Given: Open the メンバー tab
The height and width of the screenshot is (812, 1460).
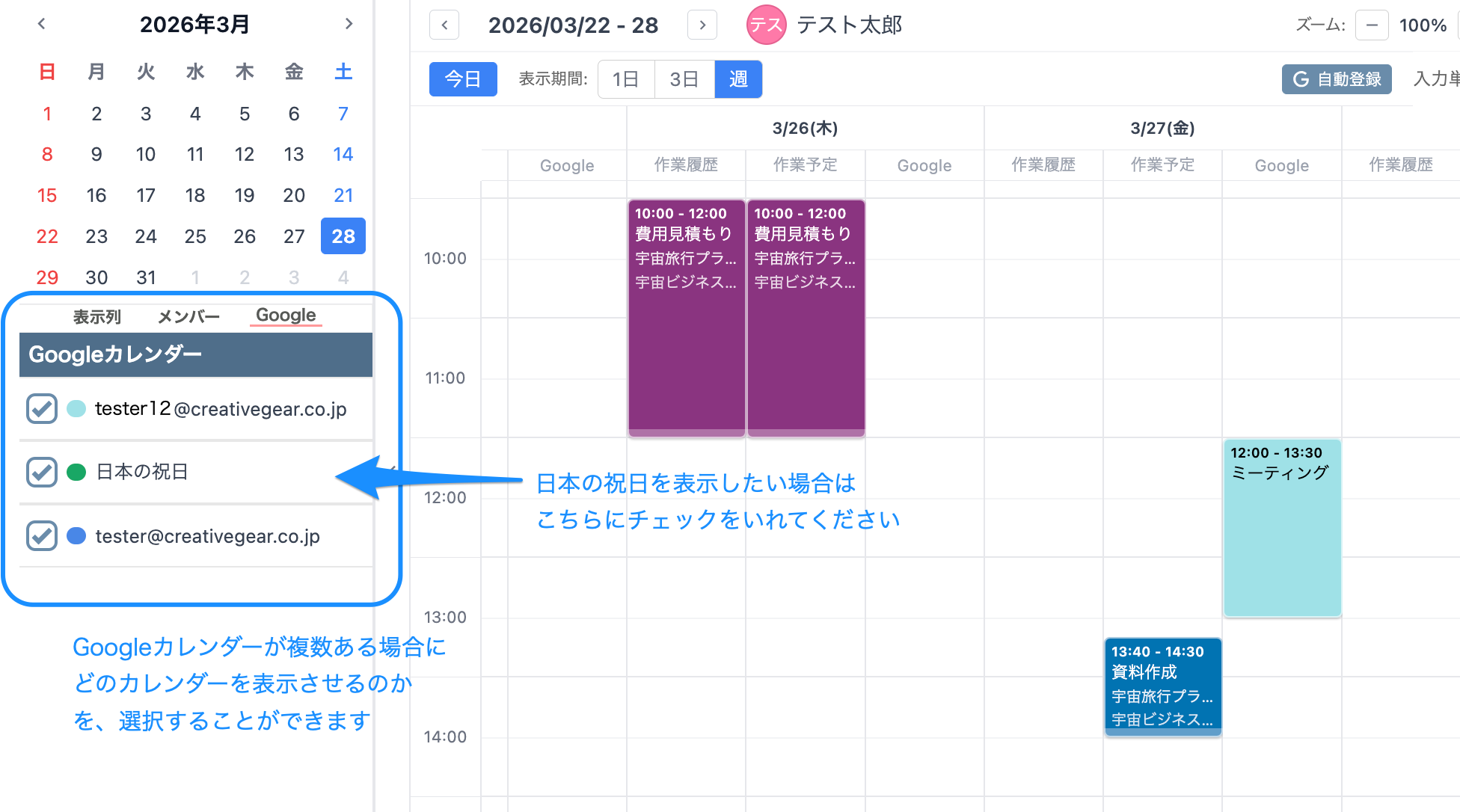Looking at the screenshot, I should click(188, 316).
